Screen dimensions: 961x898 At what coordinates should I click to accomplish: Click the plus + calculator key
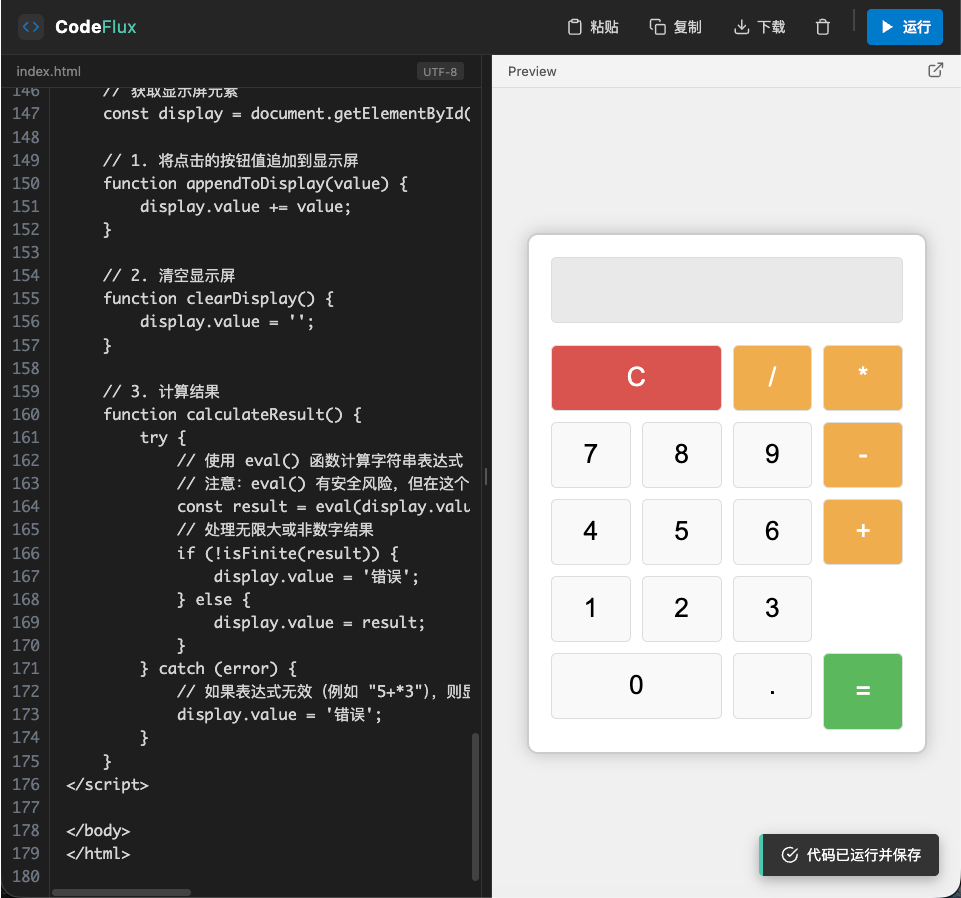click(x=862, y=531)
